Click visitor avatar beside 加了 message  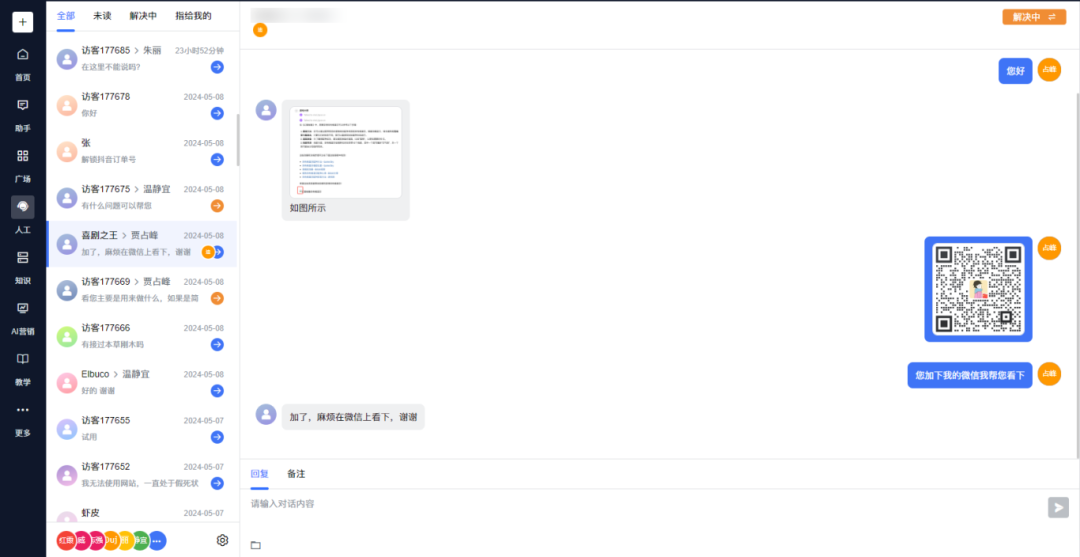click(x=266, y=414)
